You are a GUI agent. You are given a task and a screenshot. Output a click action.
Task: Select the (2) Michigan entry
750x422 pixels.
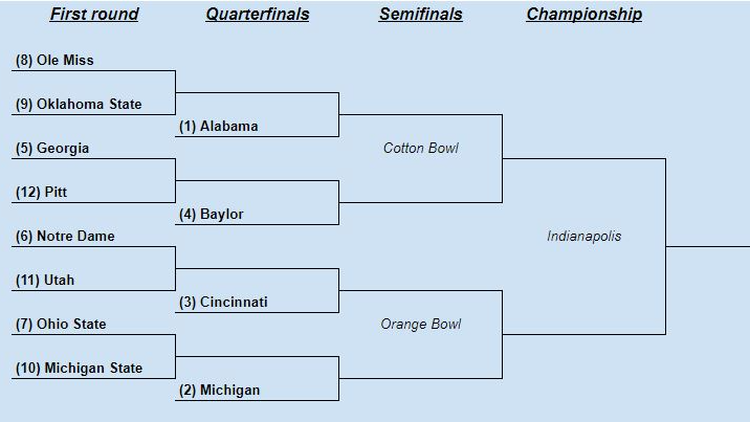[219, 390]
